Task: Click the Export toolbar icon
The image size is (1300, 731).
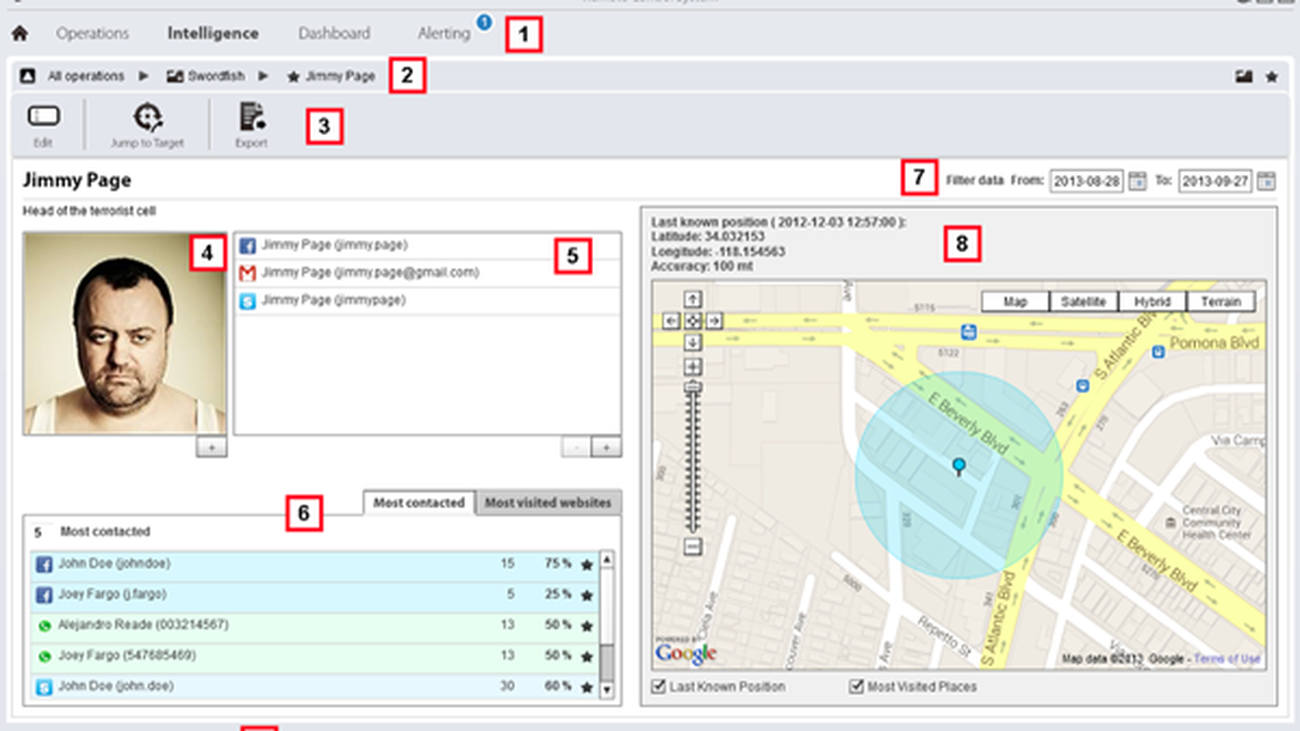Action: 251,118
